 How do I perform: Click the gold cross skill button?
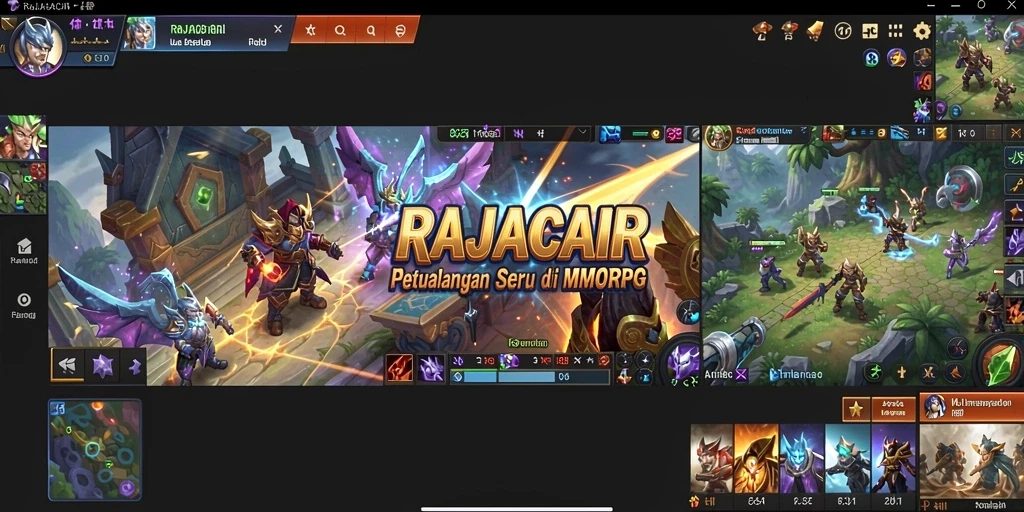(x=901, y=373)
